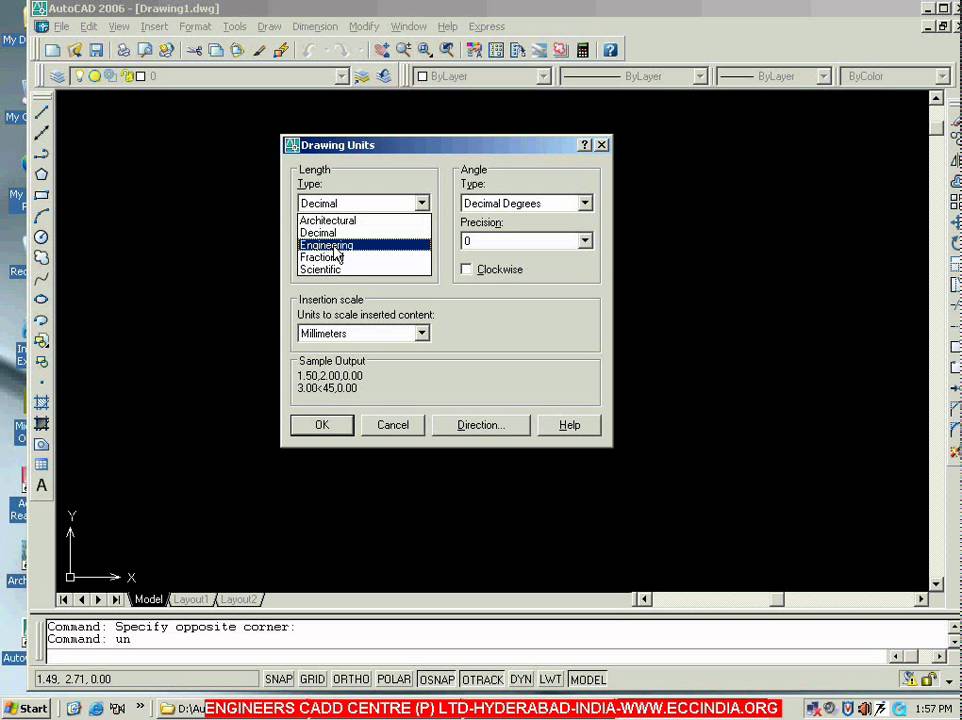Click the Tool Palettes icon
This screenshot has height=720, width=962.
point(518,50)
